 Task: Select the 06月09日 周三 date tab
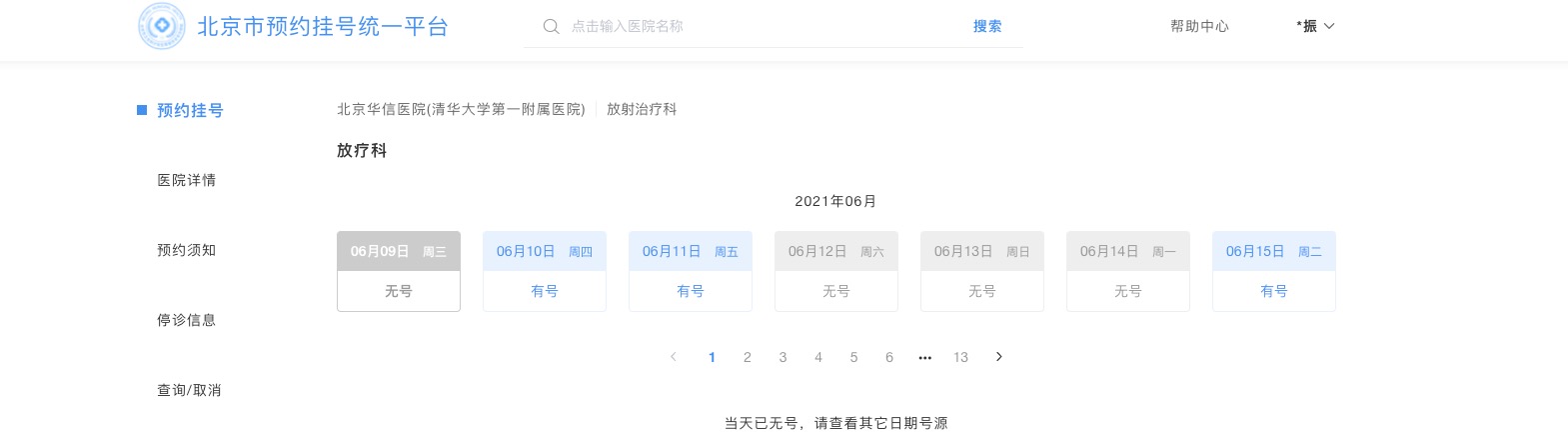click(399, 251)
